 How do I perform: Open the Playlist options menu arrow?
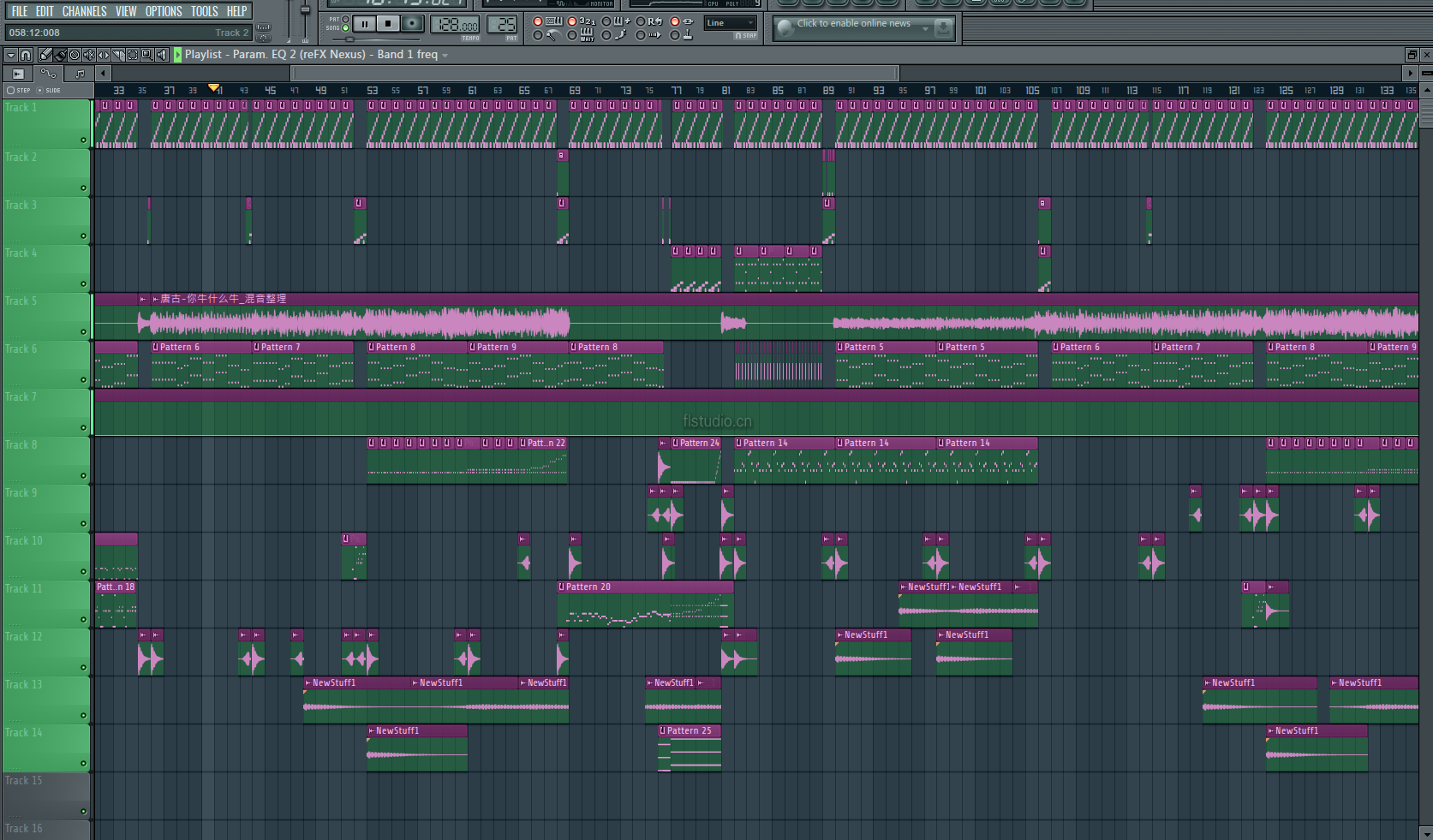tap(11, 55)
